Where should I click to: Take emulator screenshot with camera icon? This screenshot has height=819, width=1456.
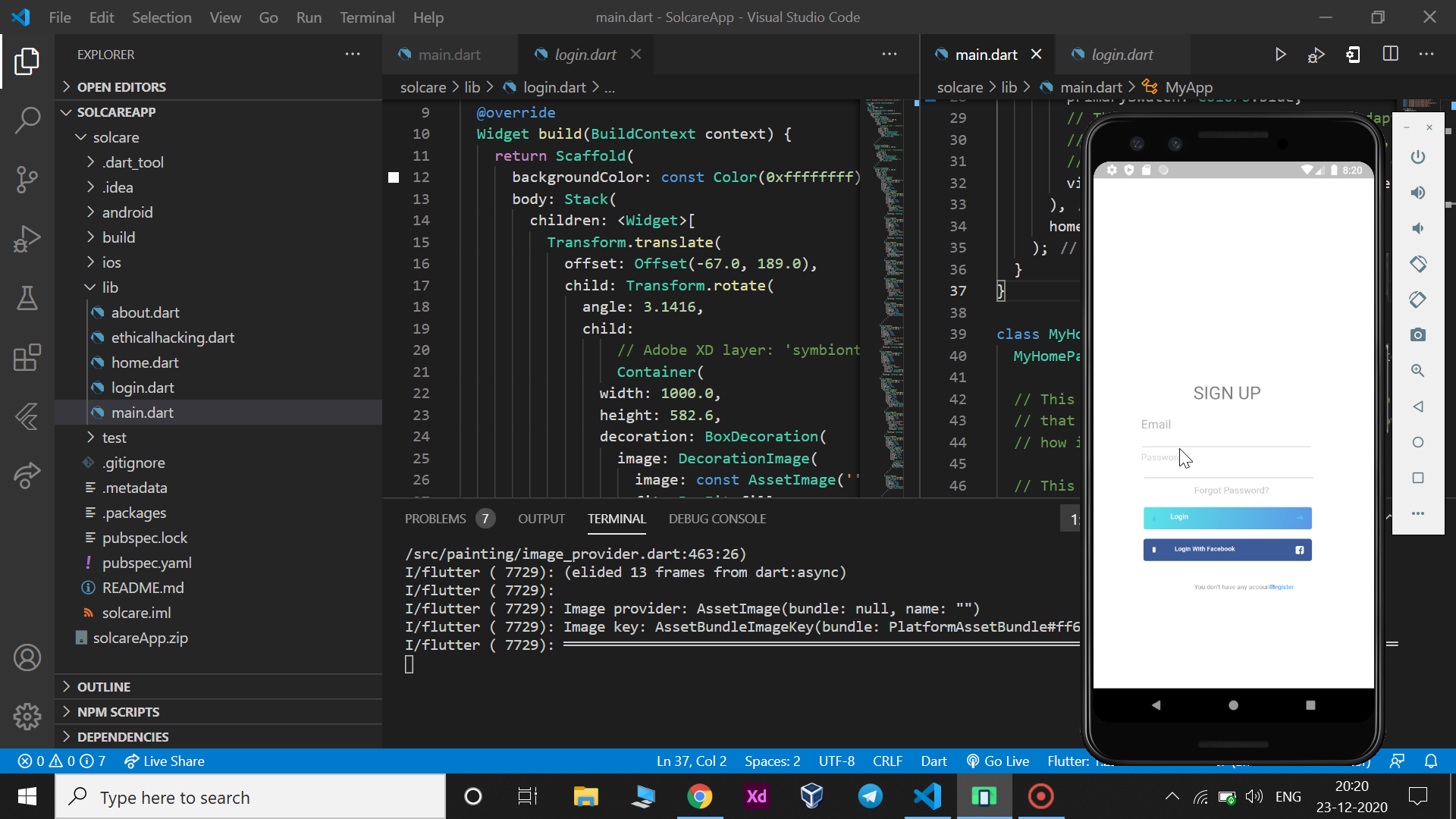pyautogui.click(x=1417, y=335)
